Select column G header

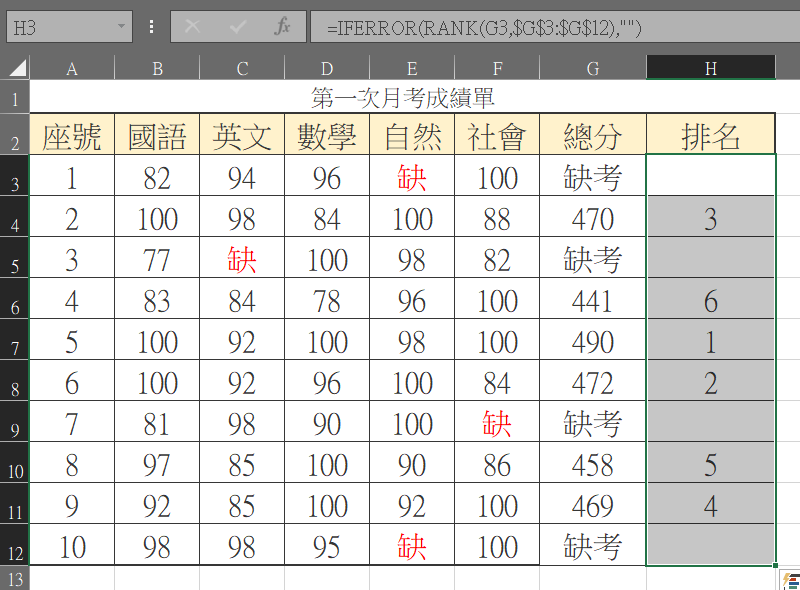[593, 68]
